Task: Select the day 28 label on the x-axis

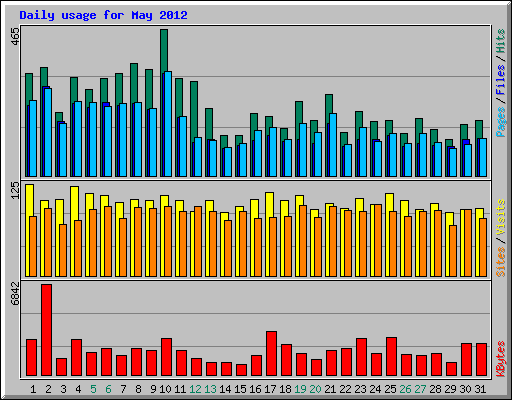Action: [435, 389]
